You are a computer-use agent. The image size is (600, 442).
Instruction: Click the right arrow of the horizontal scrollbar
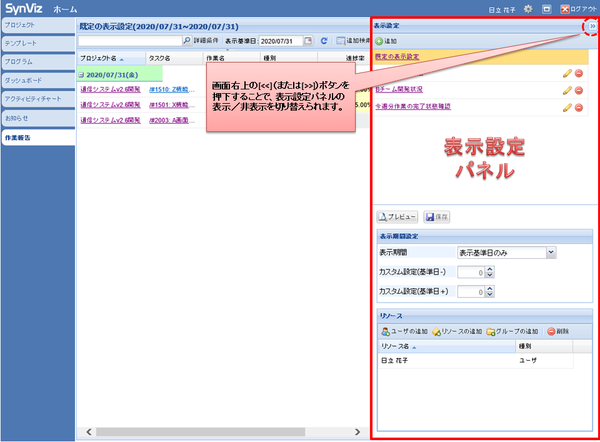click(357, 432)
